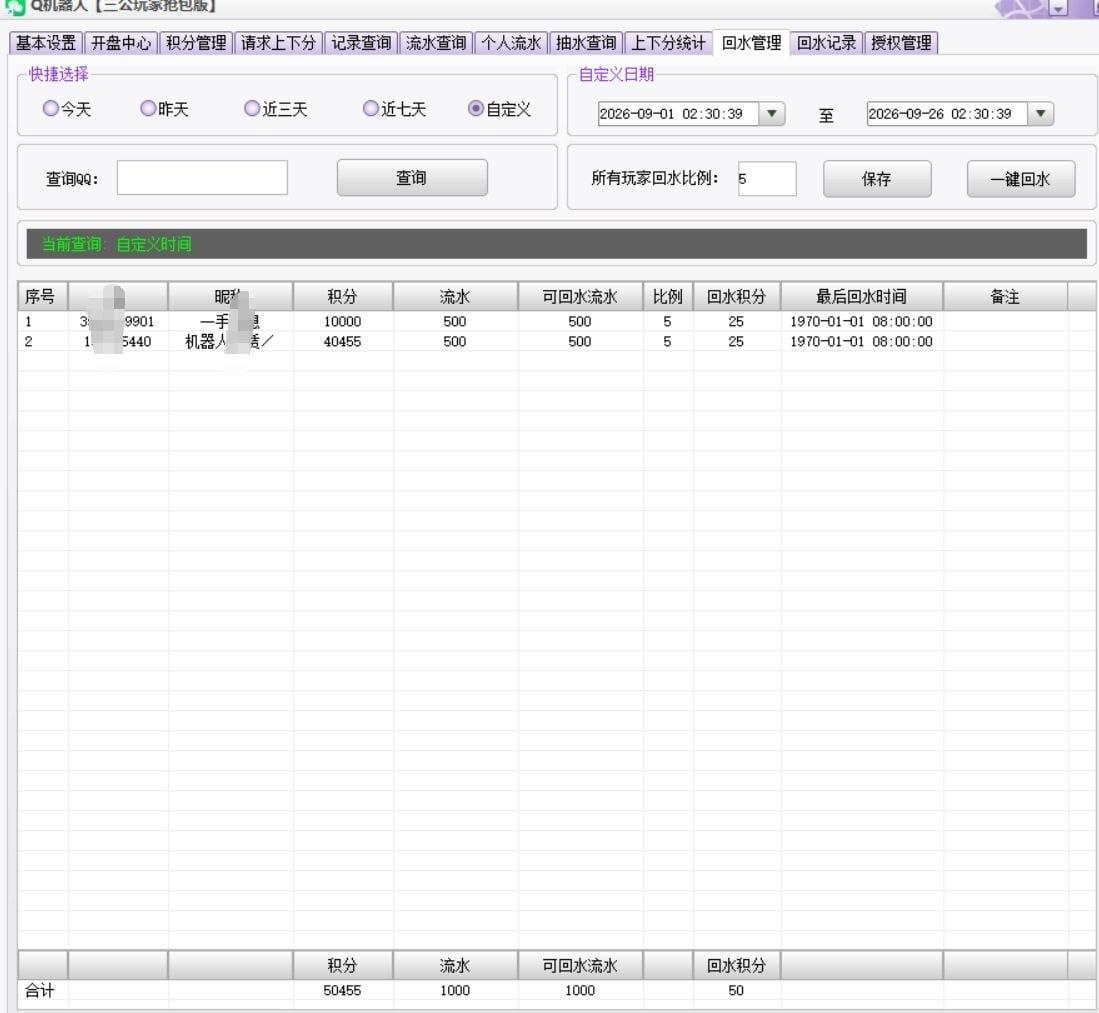The width and height of the screenshot is (1099, 1013).
Task: Click the 备注 column header
Action: (1005, 297)
